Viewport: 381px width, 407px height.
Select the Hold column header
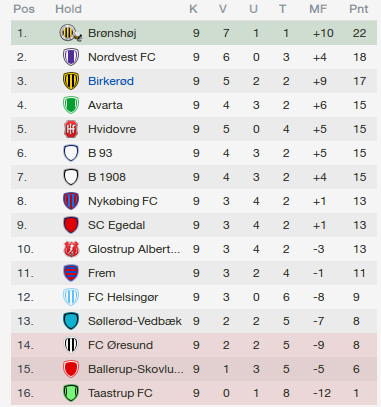coord(68,9)
